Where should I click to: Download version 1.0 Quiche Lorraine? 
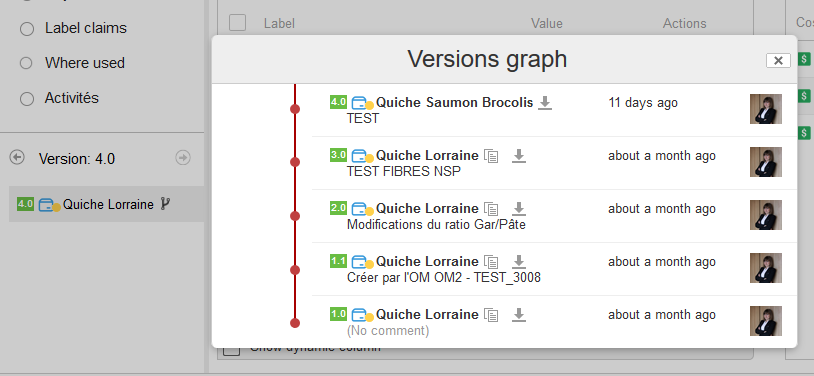click(x=519, y=315)
